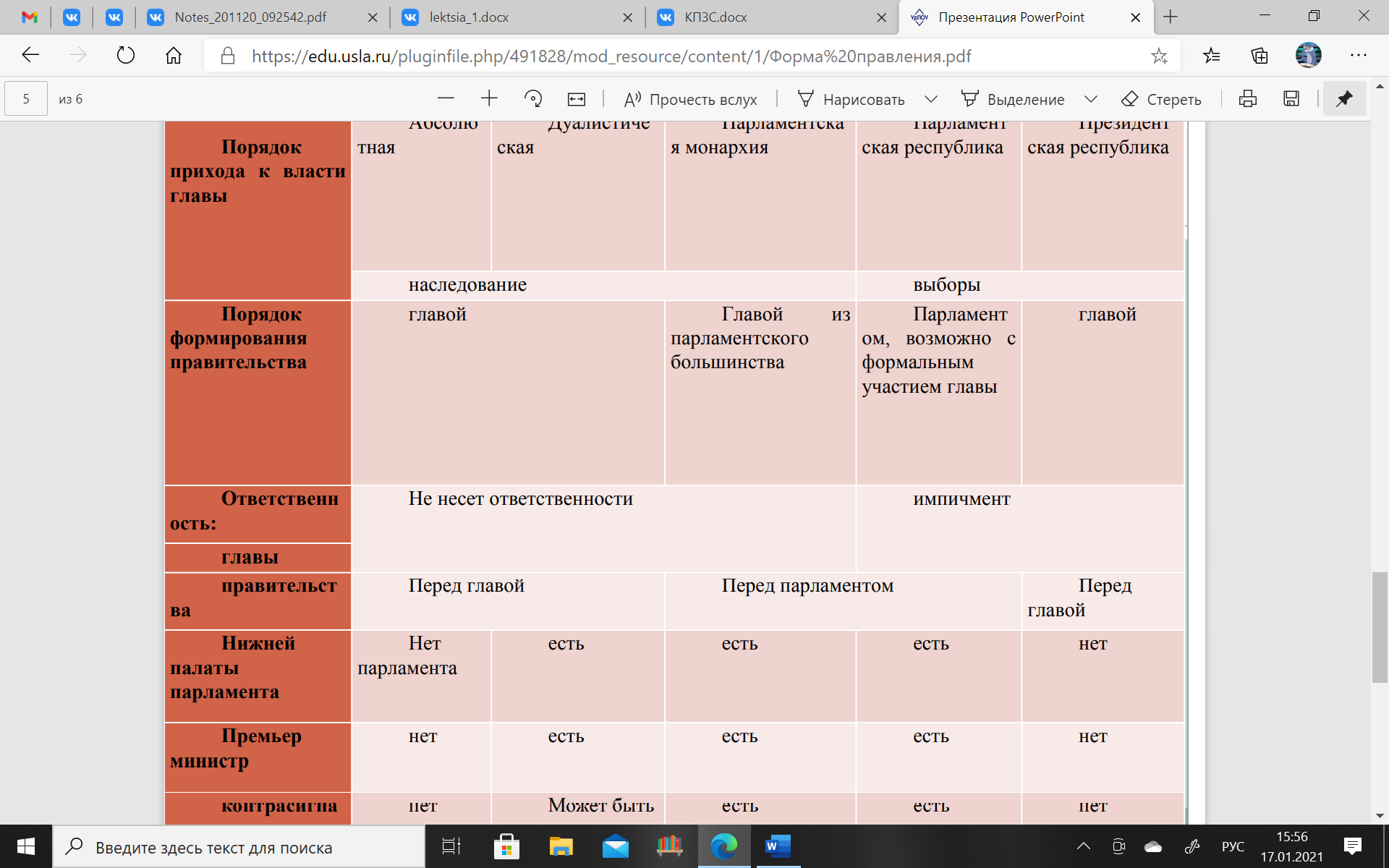Click the 'импичмент' table cell

tap(1020, 528)
